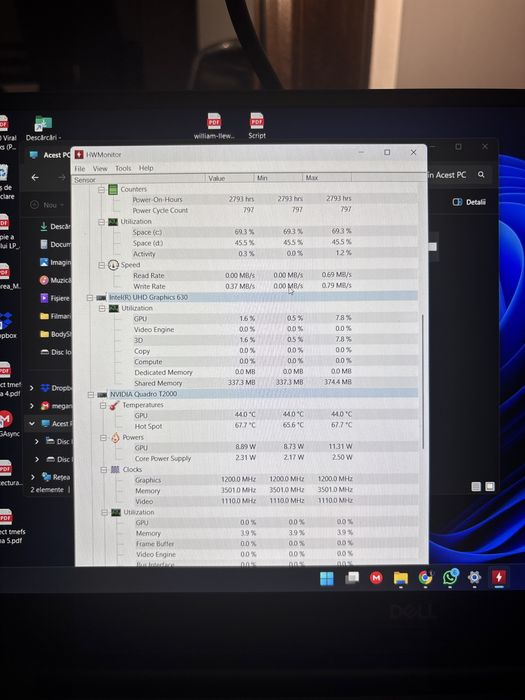The height and width of the screenshot is (700, 525).
Task: Click the HWMonitor vertical scrollbar thumb
Action: click(422, 381)
